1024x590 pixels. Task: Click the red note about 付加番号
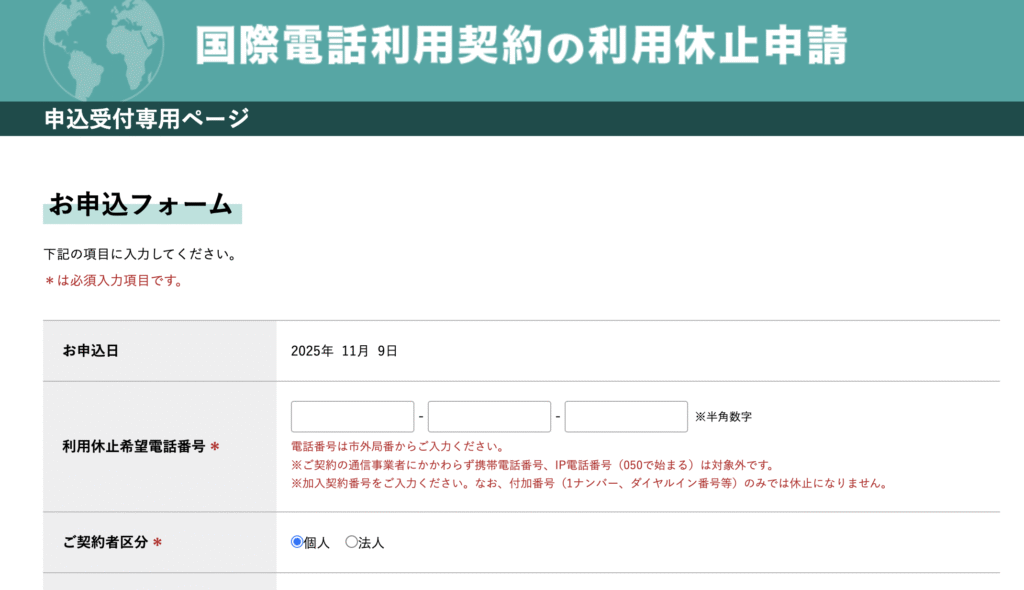tap(589, 483)
